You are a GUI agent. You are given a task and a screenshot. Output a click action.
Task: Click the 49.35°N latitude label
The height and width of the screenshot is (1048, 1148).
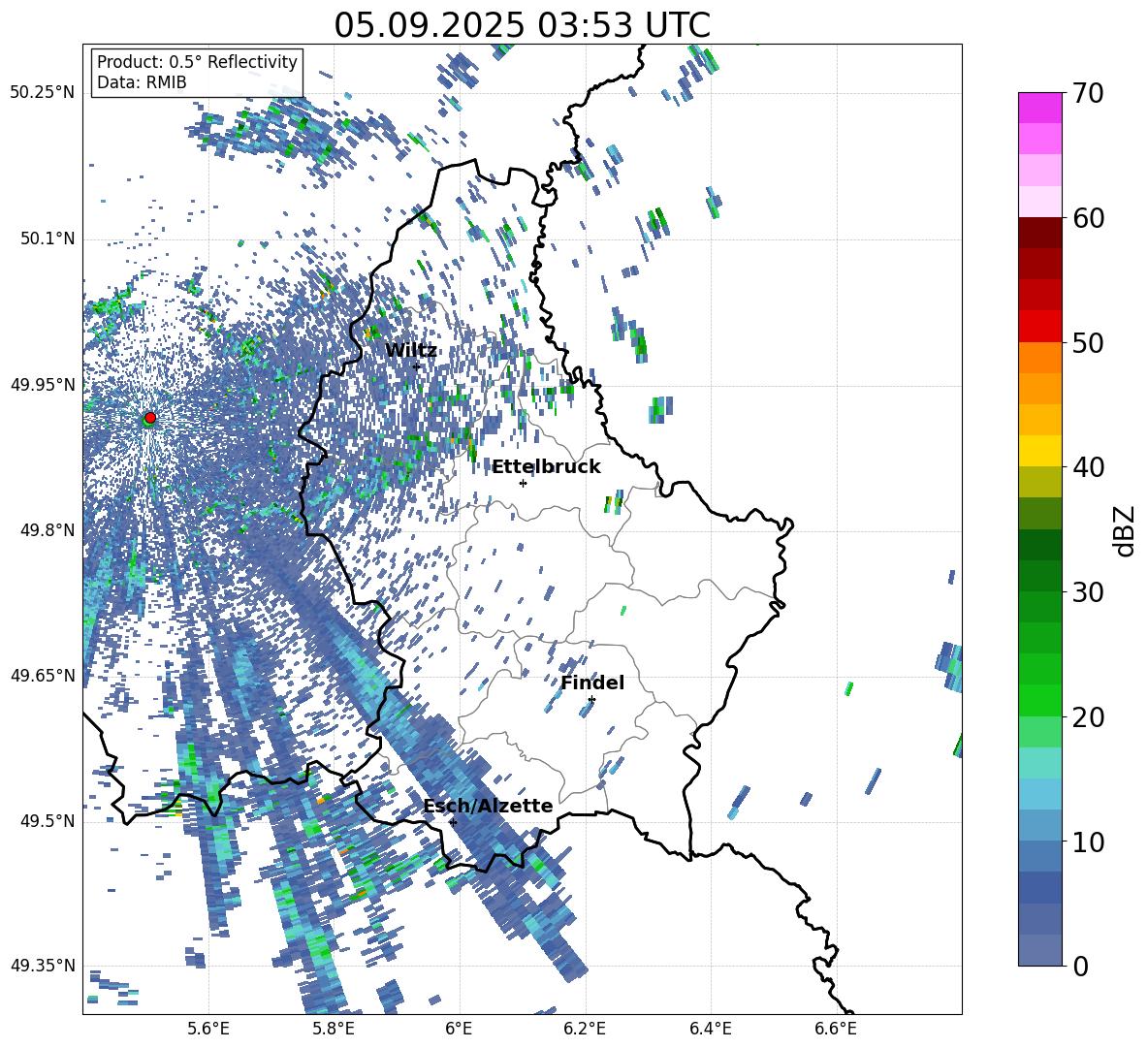click(x=43, y=966)
